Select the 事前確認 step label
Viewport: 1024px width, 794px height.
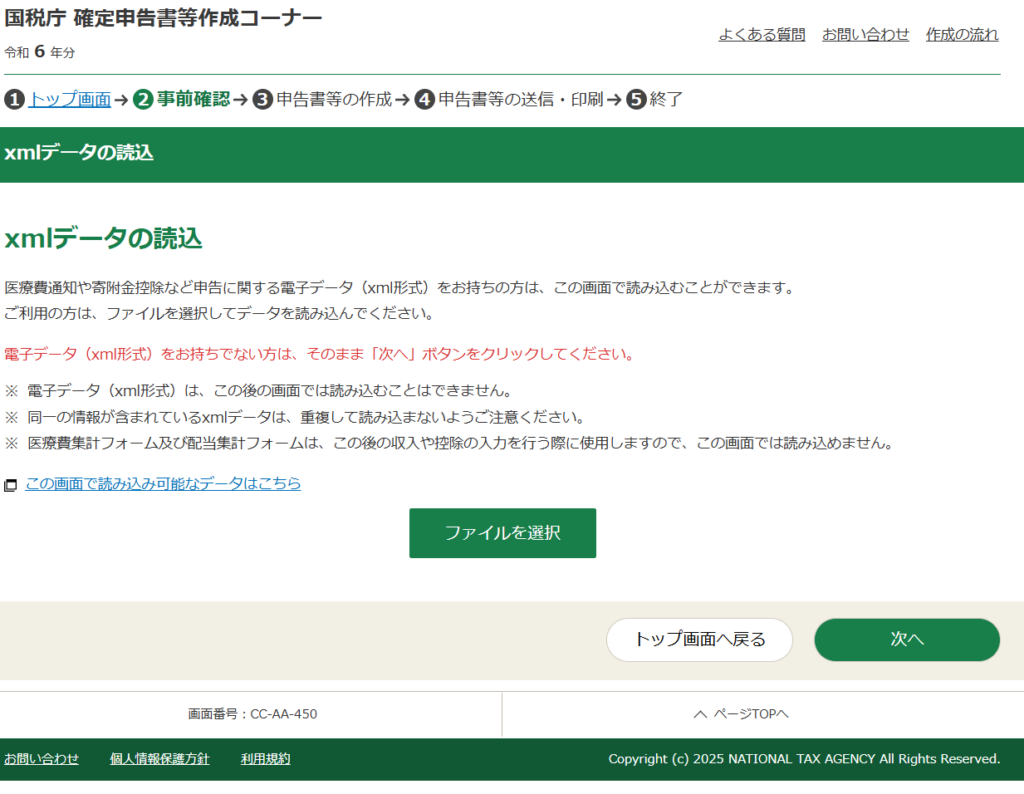(193, 100)
